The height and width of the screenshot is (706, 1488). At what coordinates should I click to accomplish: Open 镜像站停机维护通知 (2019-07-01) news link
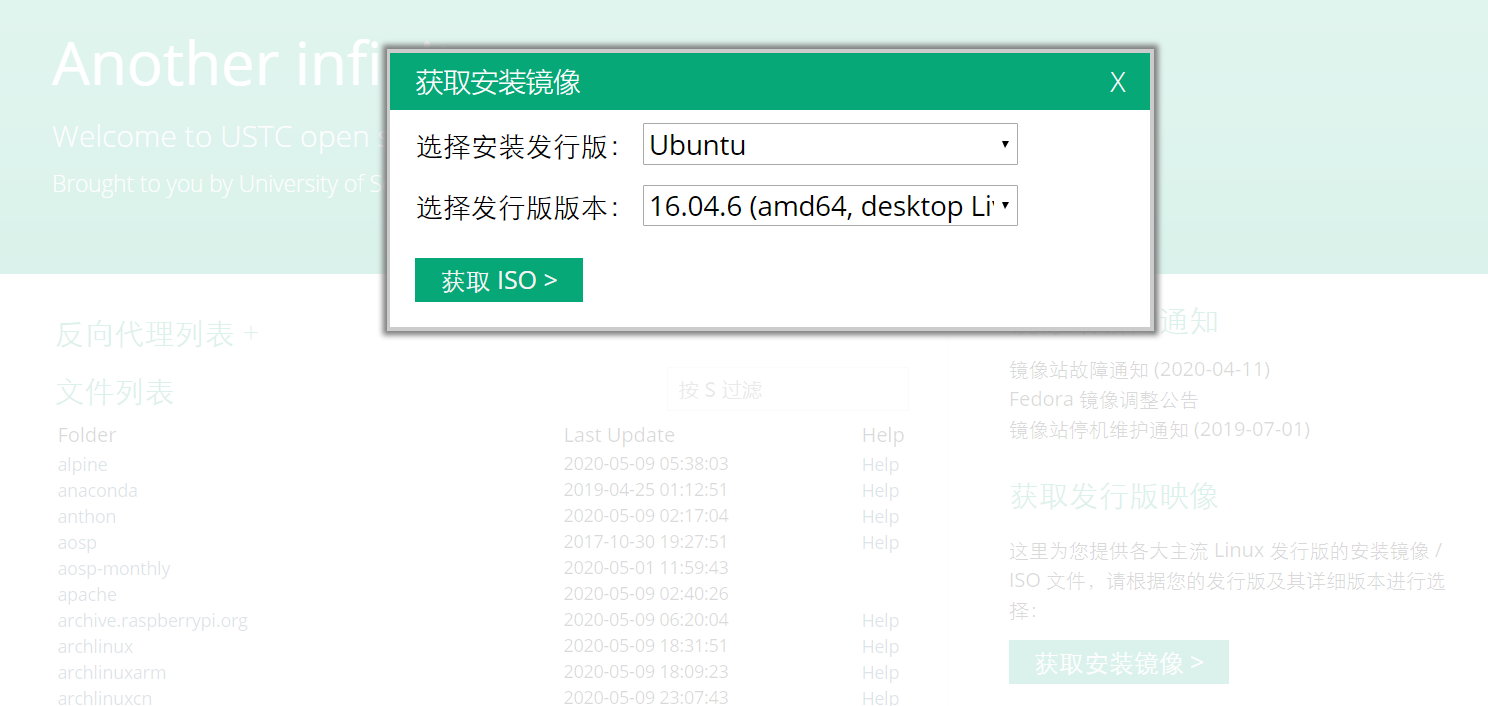pos(1159,429)
